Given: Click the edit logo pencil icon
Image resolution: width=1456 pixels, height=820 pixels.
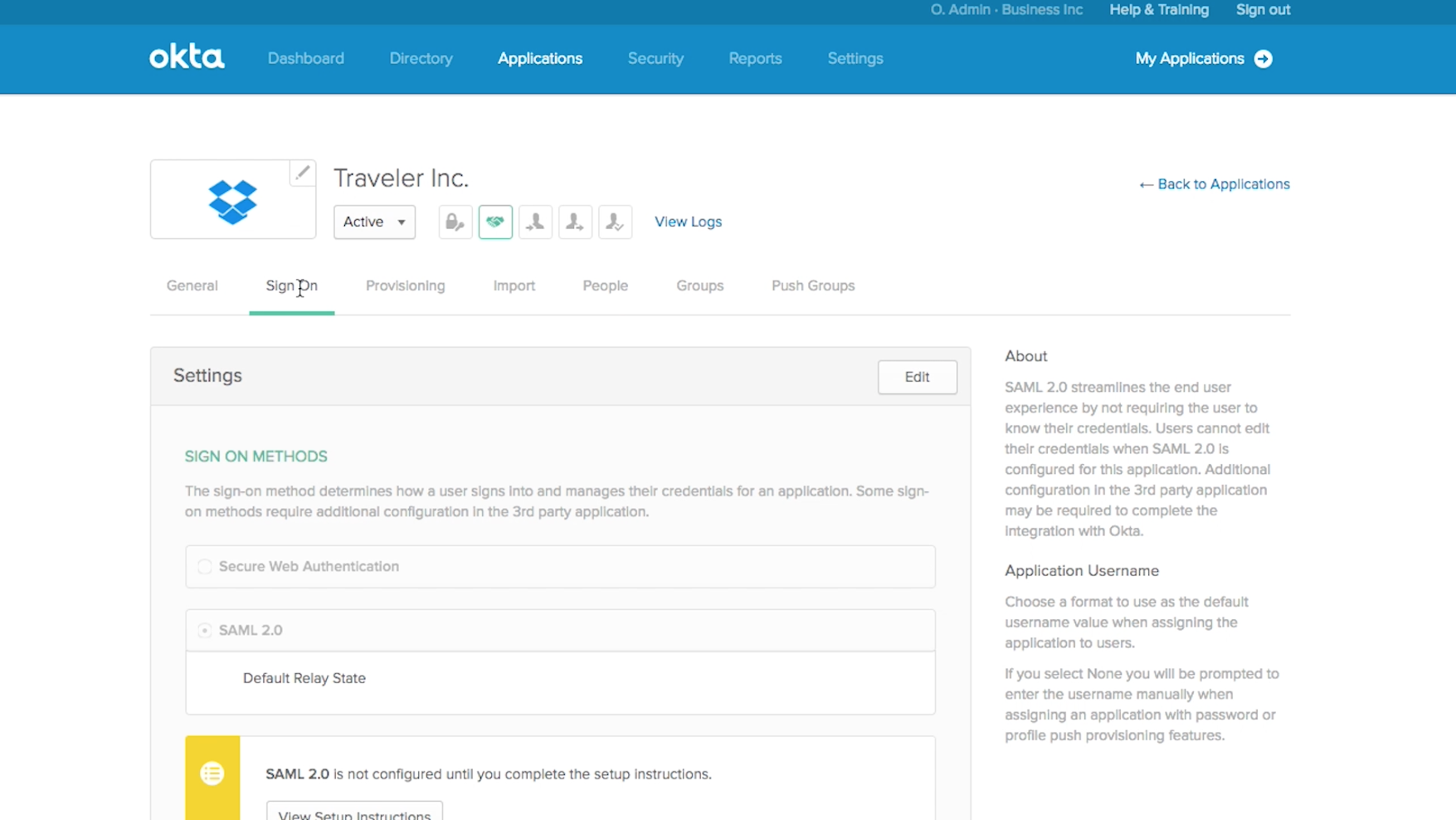Looking at the screenshot, I should [x=302, y=173].
